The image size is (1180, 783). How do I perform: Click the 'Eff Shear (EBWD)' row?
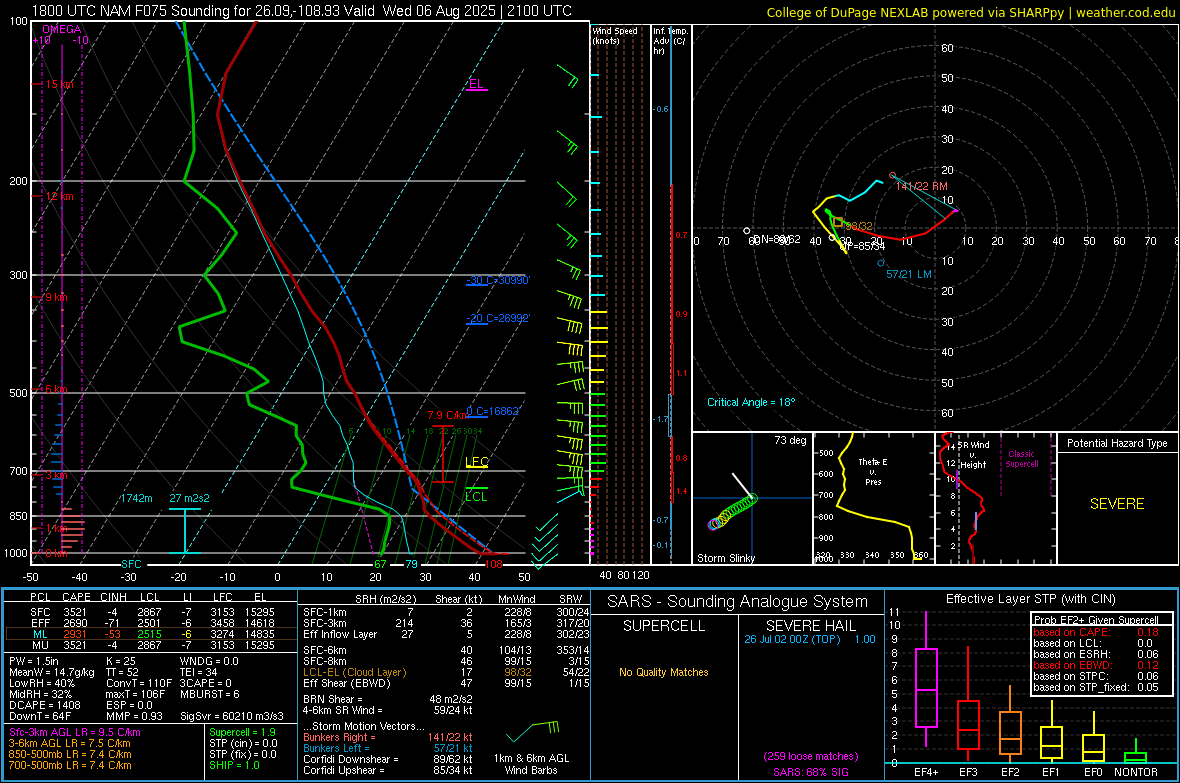[x=446, y=684]
